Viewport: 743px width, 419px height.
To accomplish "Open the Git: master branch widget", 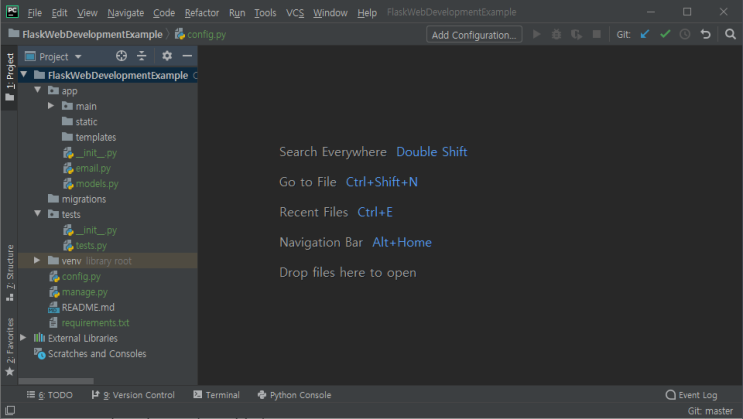I will tap(710, 411).
